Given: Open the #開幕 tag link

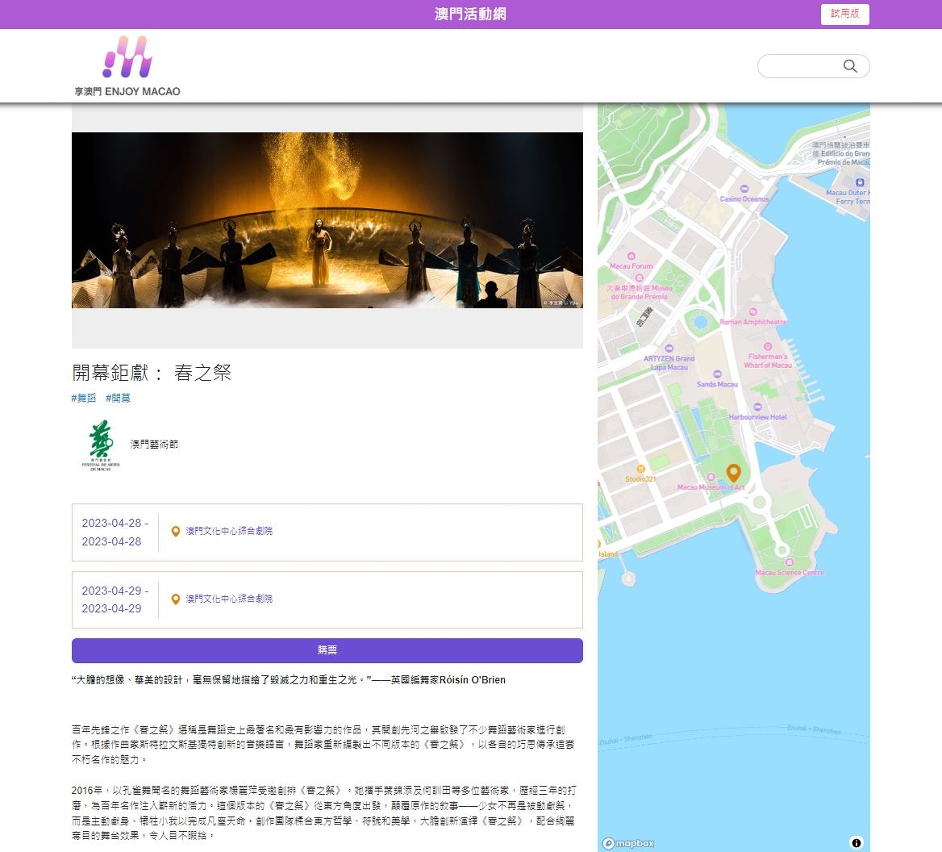Looking at the screenshot, I should [118, 398].
